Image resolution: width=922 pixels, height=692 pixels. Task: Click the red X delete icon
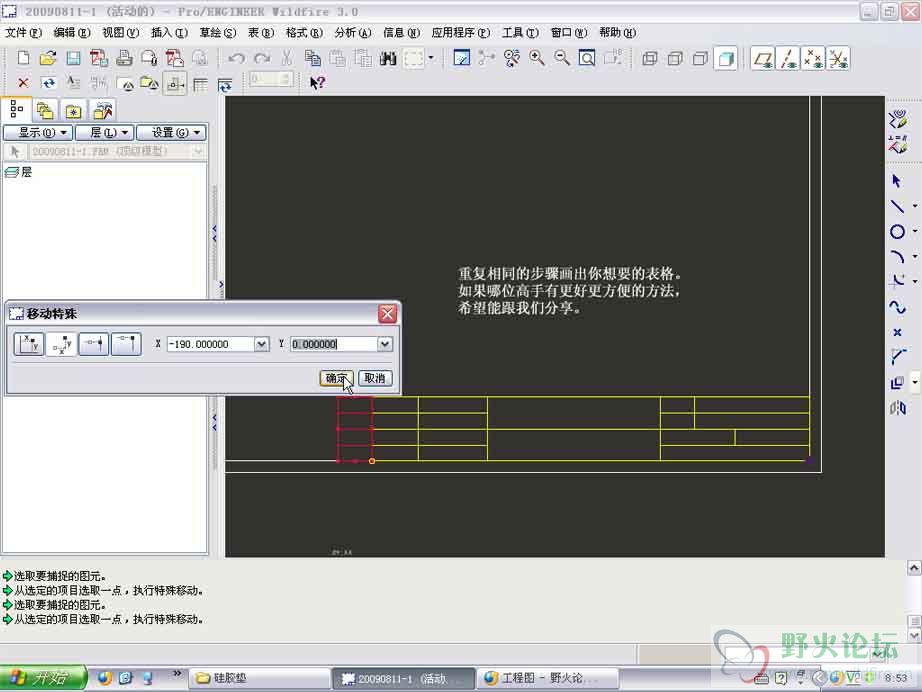pos(23,83)
